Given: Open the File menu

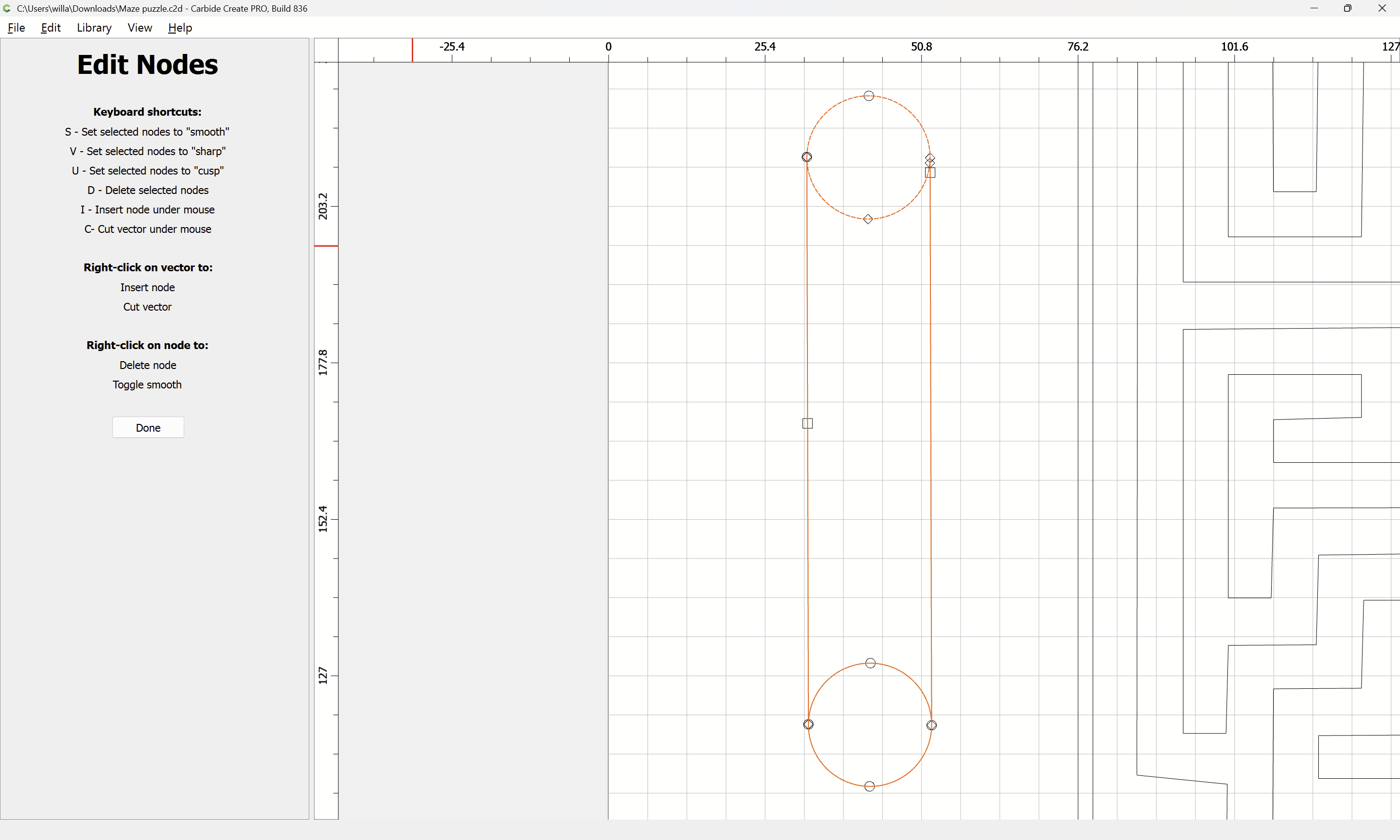Looking at the screenshot, I should [16, 28].
